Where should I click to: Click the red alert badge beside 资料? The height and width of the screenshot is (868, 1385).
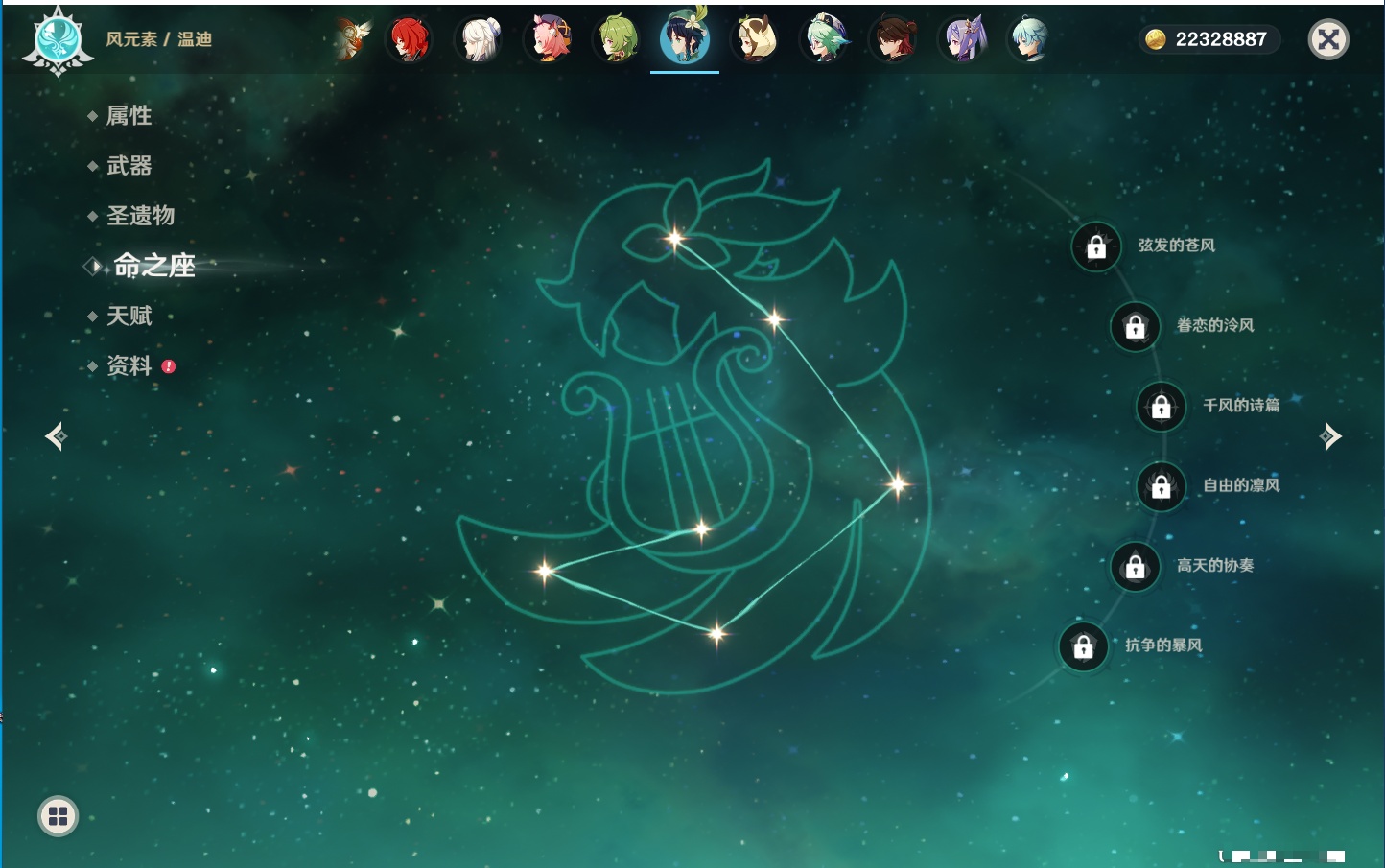point(169,366)
